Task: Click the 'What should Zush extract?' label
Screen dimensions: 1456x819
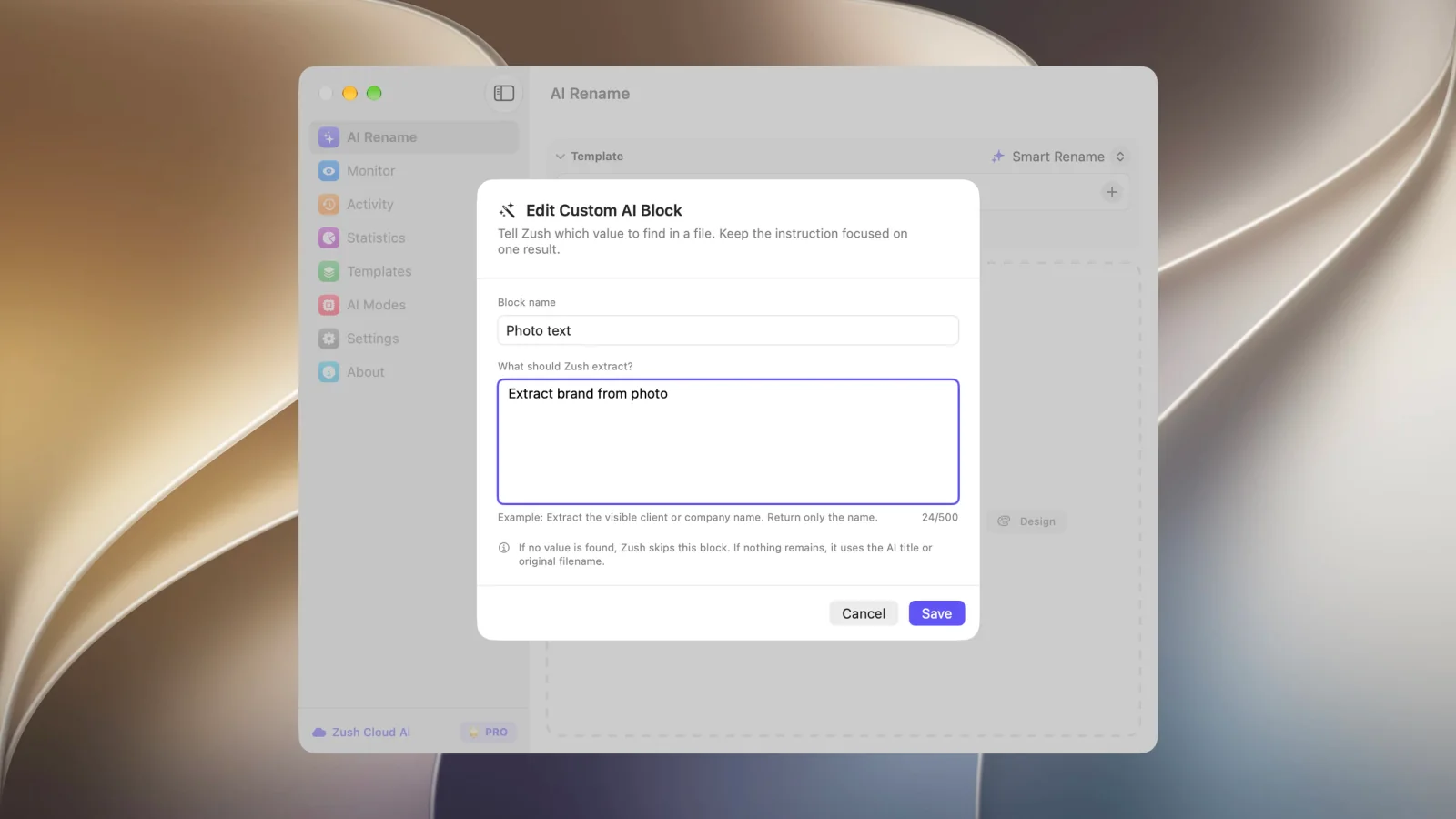Action: tap(565, 367)
